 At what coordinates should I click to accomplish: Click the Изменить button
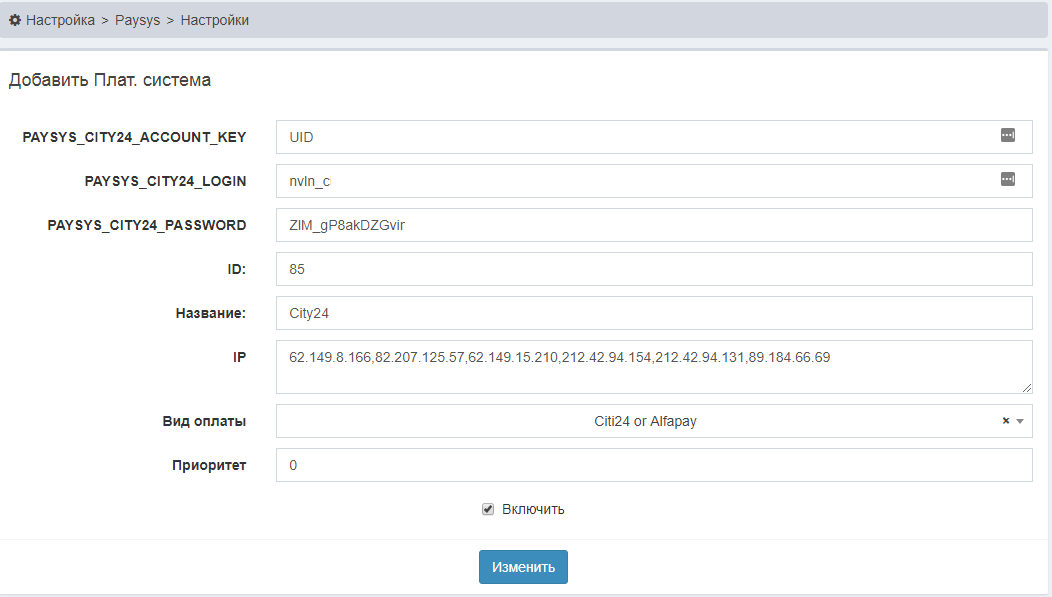click(x=523, y=567)
